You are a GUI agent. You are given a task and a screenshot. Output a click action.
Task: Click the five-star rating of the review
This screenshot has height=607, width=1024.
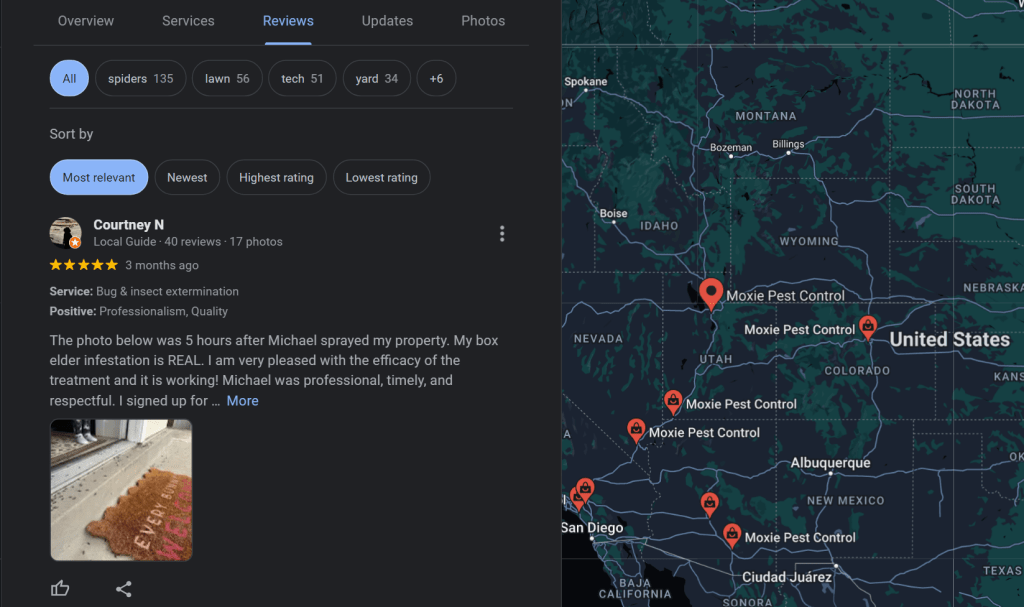[x=84, y=265]
